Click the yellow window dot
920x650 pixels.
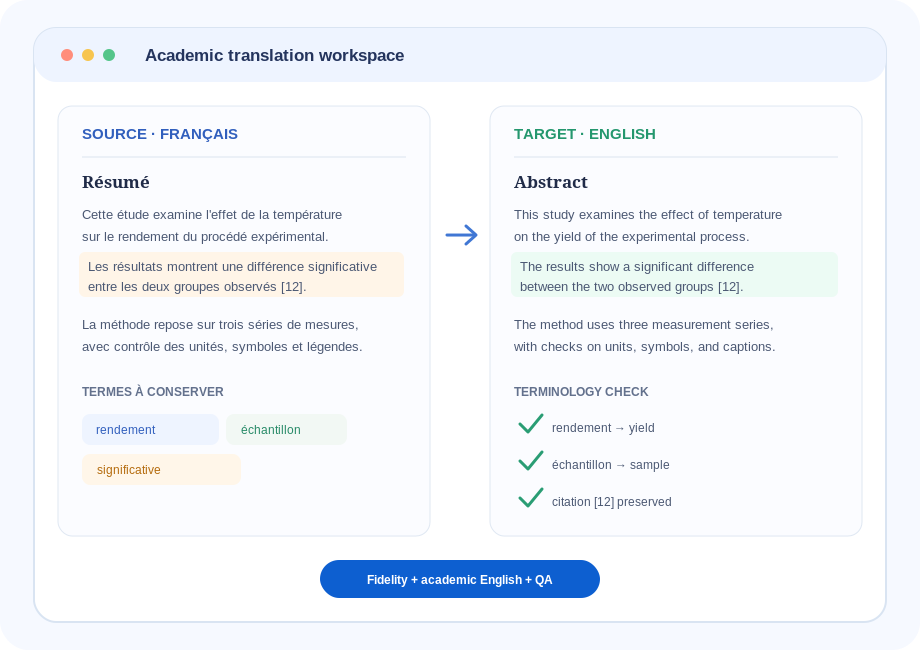tap(88, 55)
